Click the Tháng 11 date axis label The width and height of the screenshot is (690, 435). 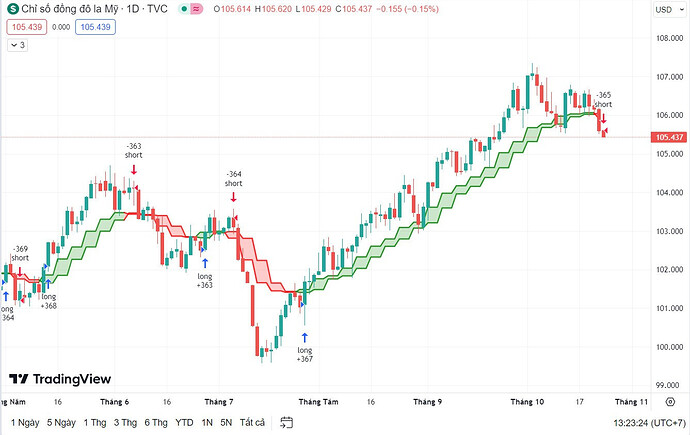(631, 402)
